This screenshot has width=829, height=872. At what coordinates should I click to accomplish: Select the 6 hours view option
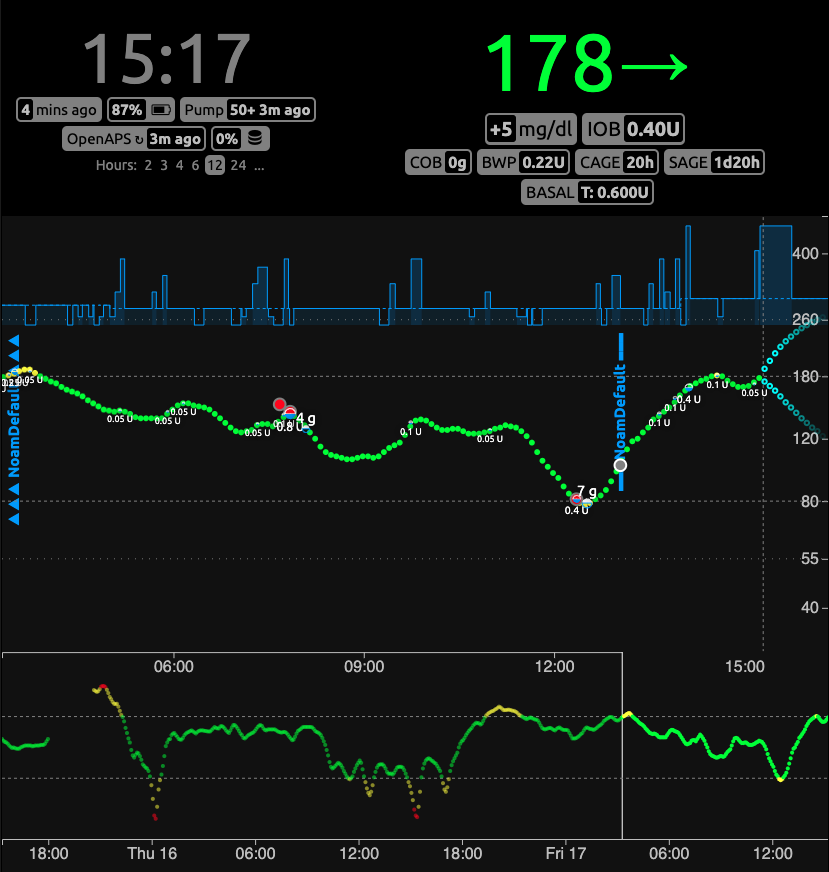coord(195,166)
